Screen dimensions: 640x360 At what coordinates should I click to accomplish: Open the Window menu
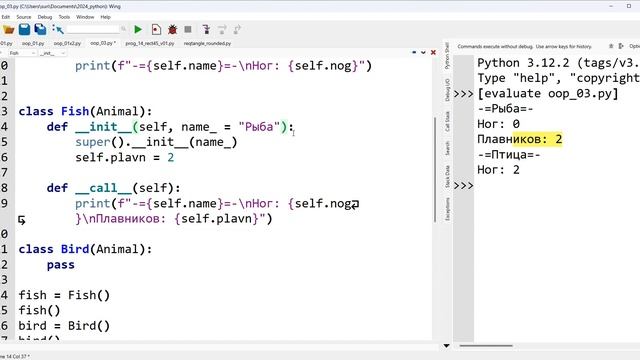pos(85,17)
